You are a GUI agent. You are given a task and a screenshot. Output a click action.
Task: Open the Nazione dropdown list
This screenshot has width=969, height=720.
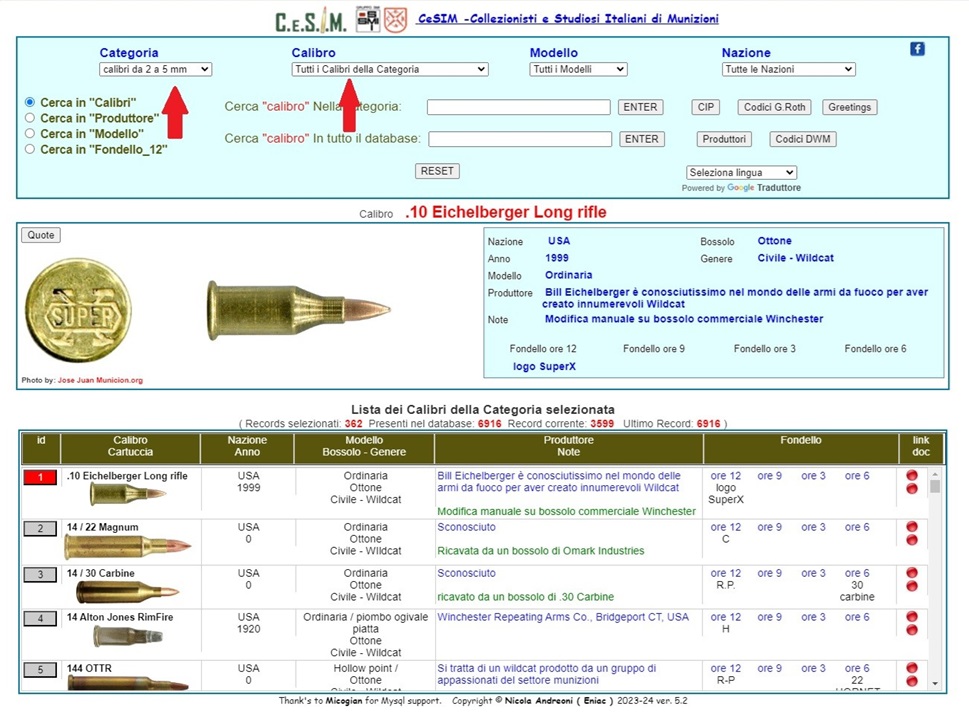789,69
